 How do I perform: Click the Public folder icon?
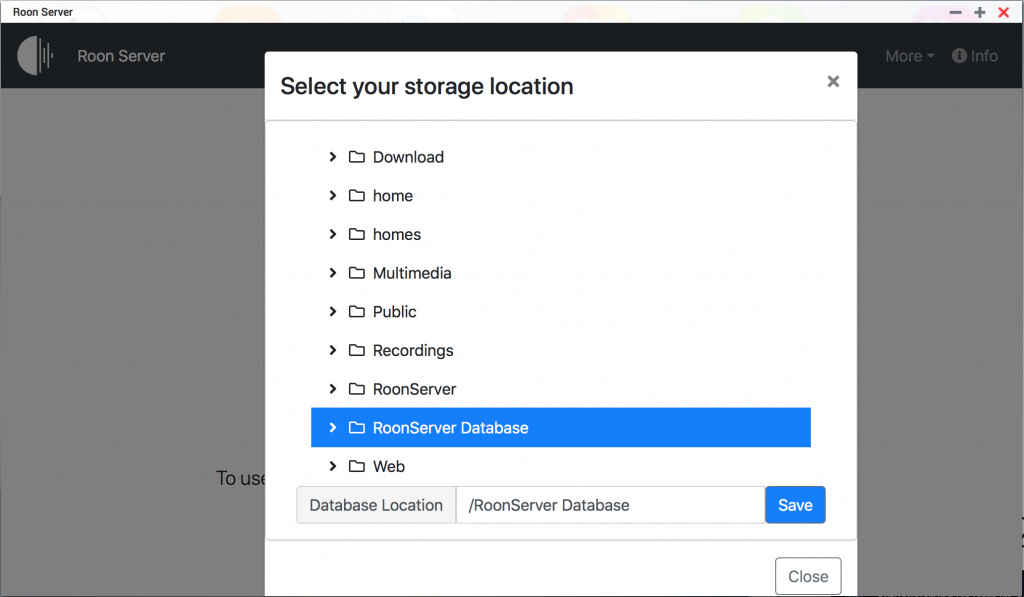tap(356, 312)
